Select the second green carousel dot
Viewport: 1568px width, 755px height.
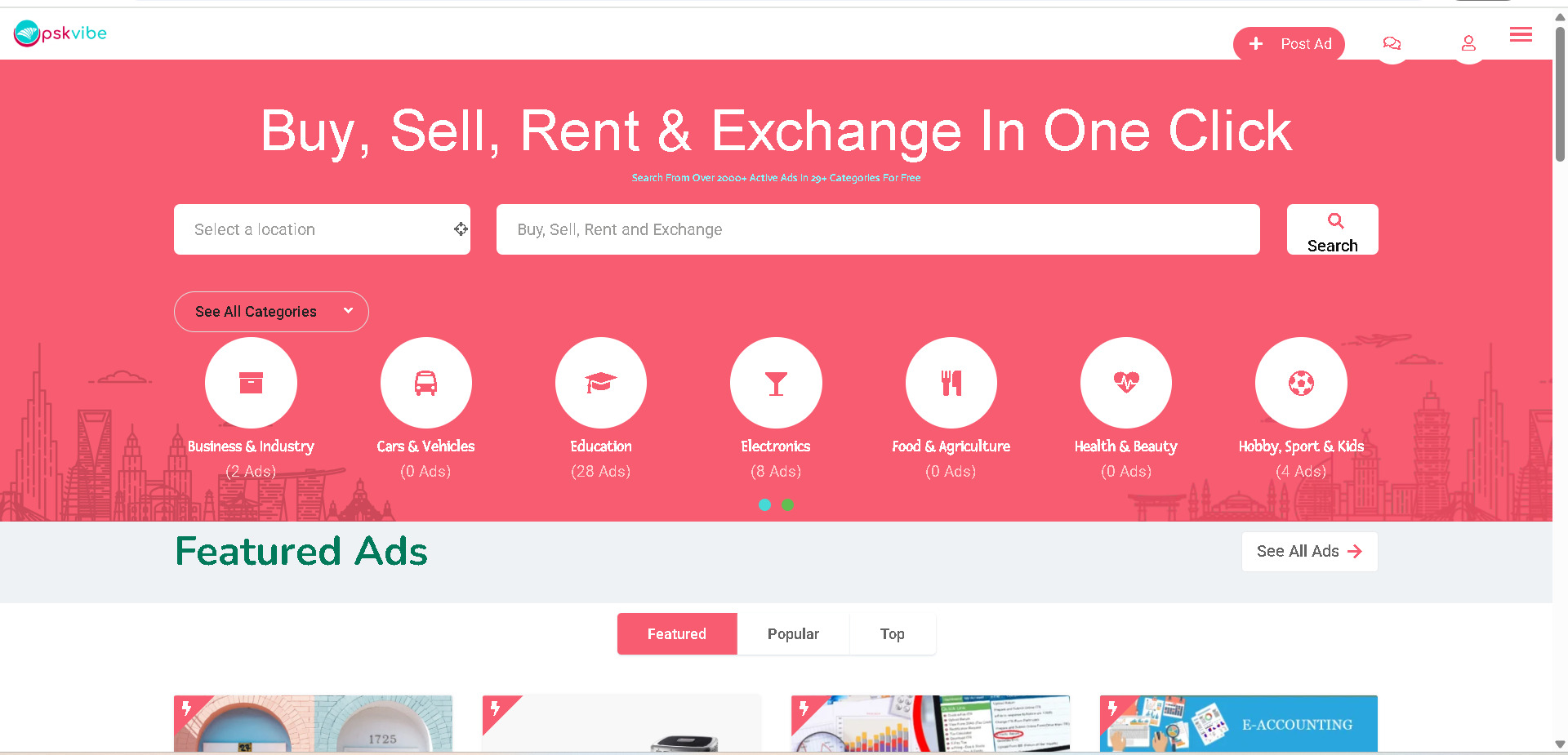(x=787, y=504)
